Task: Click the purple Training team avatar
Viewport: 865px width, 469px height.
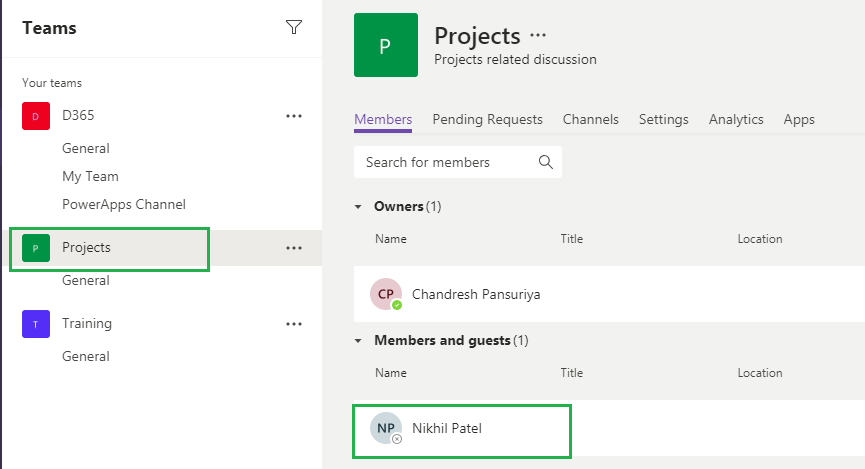Action: click(36, 324)
